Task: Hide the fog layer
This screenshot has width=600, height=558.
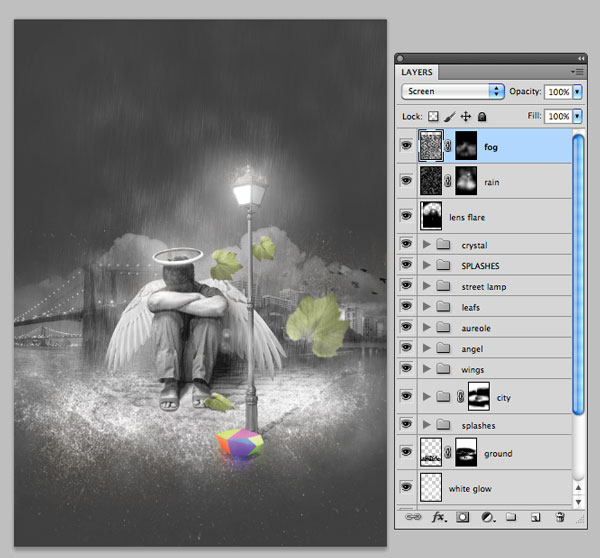Action: (x=406, y=147)
